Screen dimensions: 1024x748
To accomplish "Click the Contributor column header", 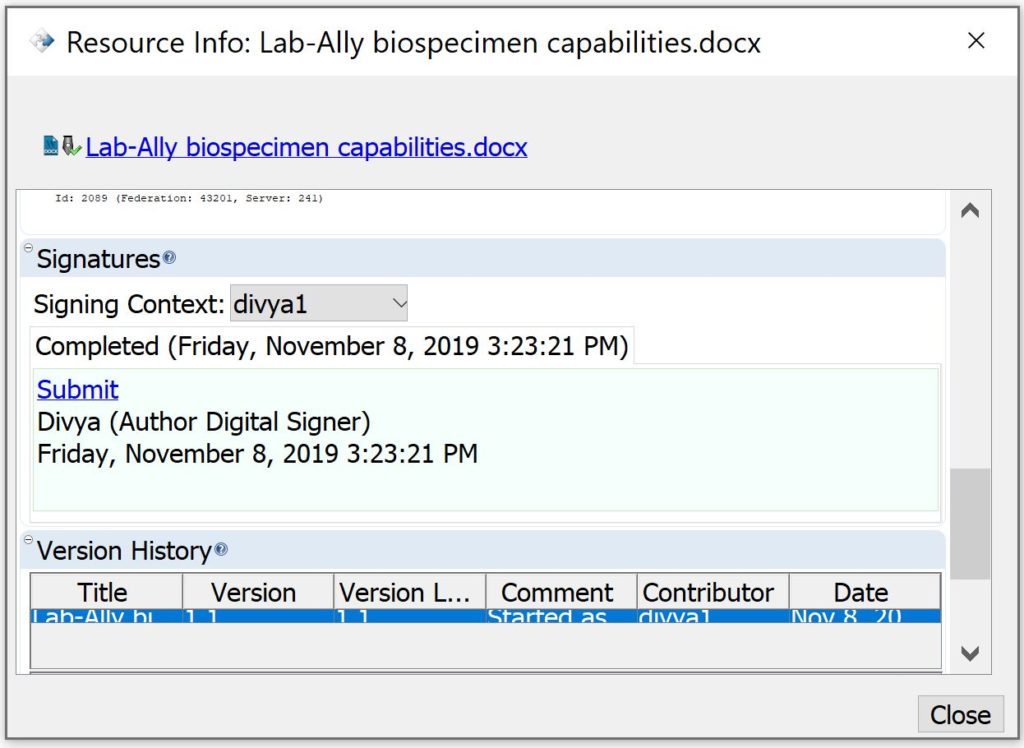I will pyautogui.click(x=708, y=592).
